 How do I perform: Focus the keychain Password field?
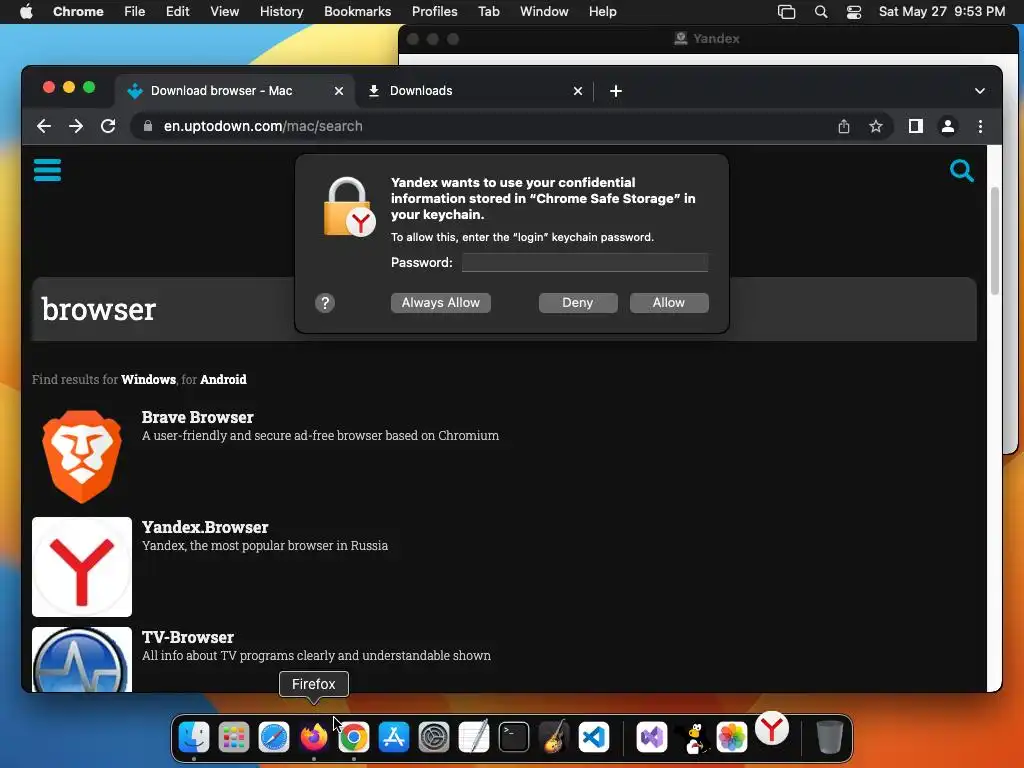(585, 263)
